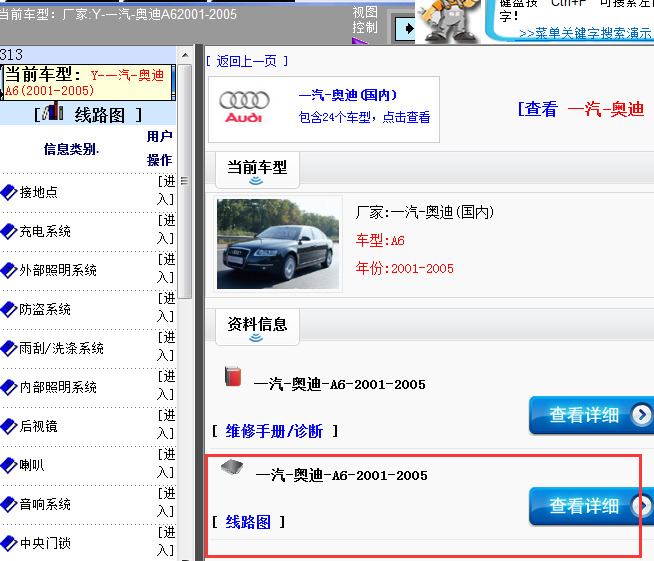Click the book icon beside 后视镜
The image size is (654, 561).
9,426
